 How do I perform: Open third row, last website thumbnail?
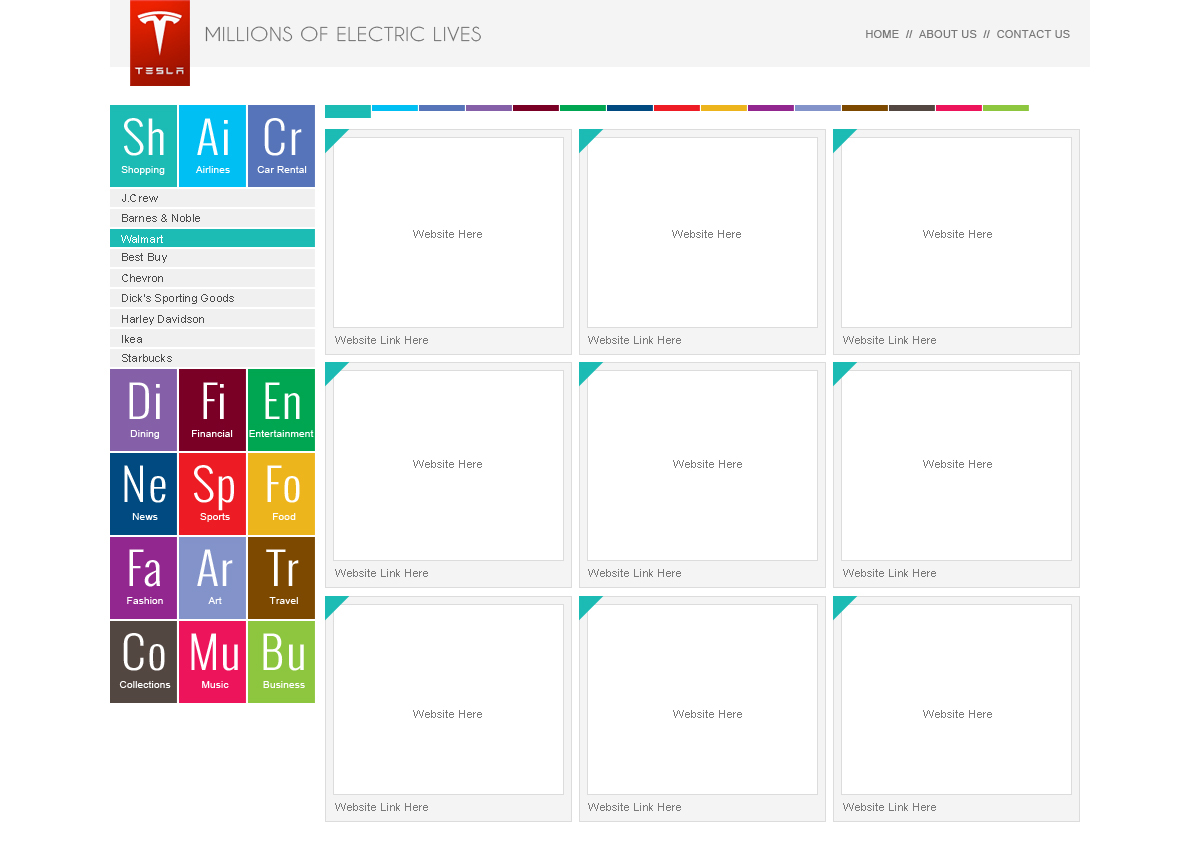(956, 699)
